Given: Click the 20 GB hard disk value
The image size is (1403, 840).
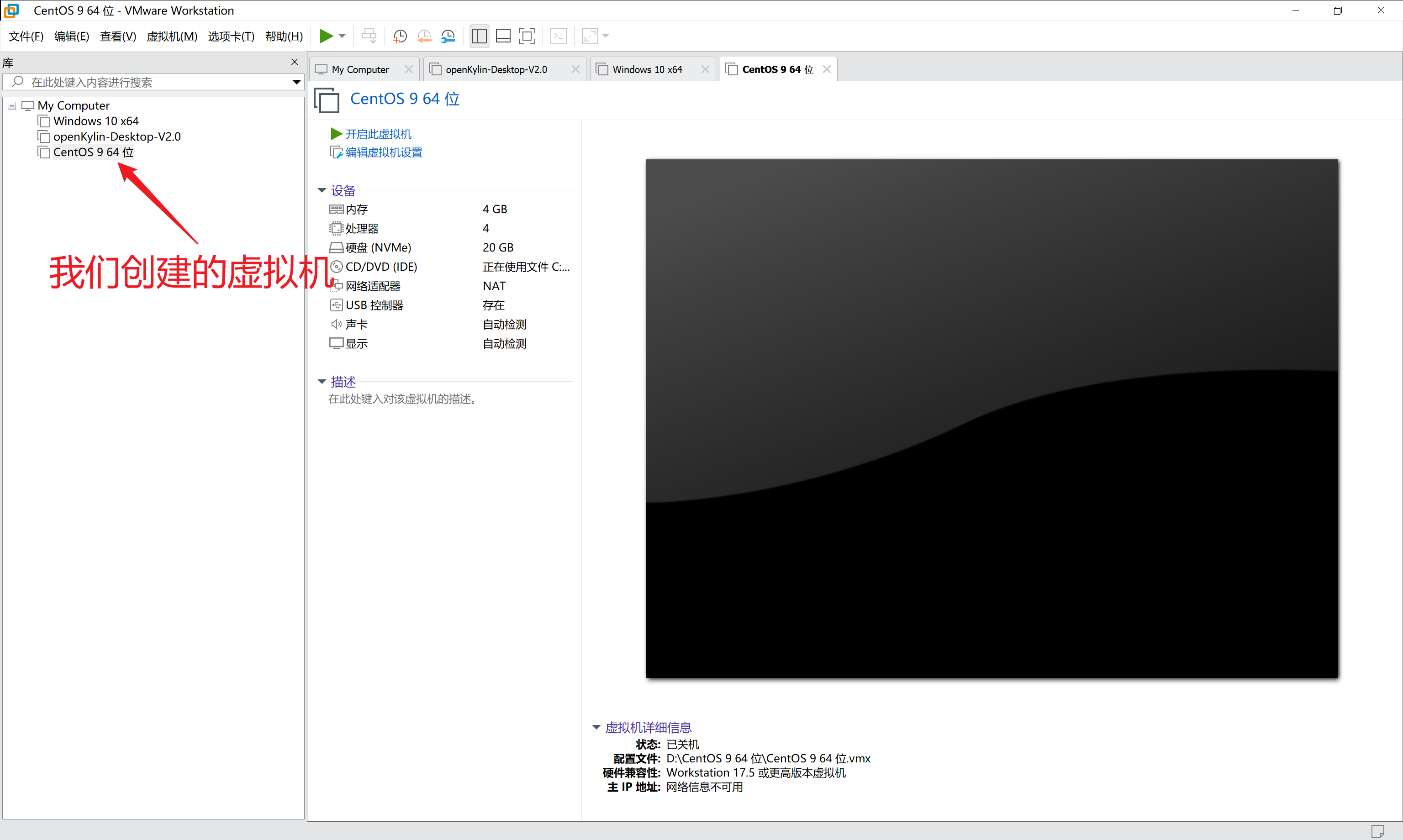Looking at the screenshot, I should coord(498,247).
